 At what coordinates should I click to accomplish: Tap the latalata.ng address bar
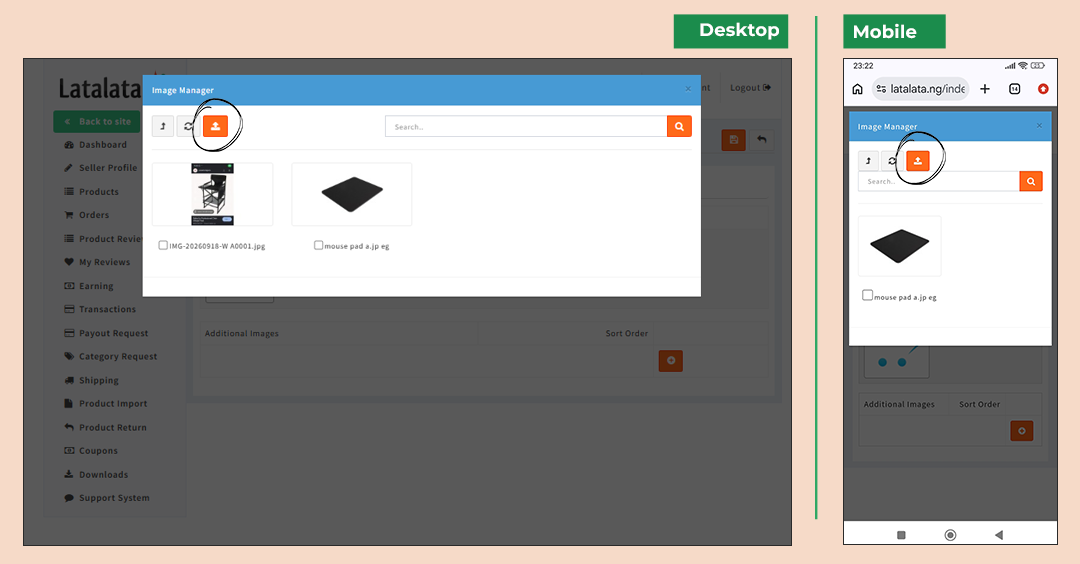921,89
